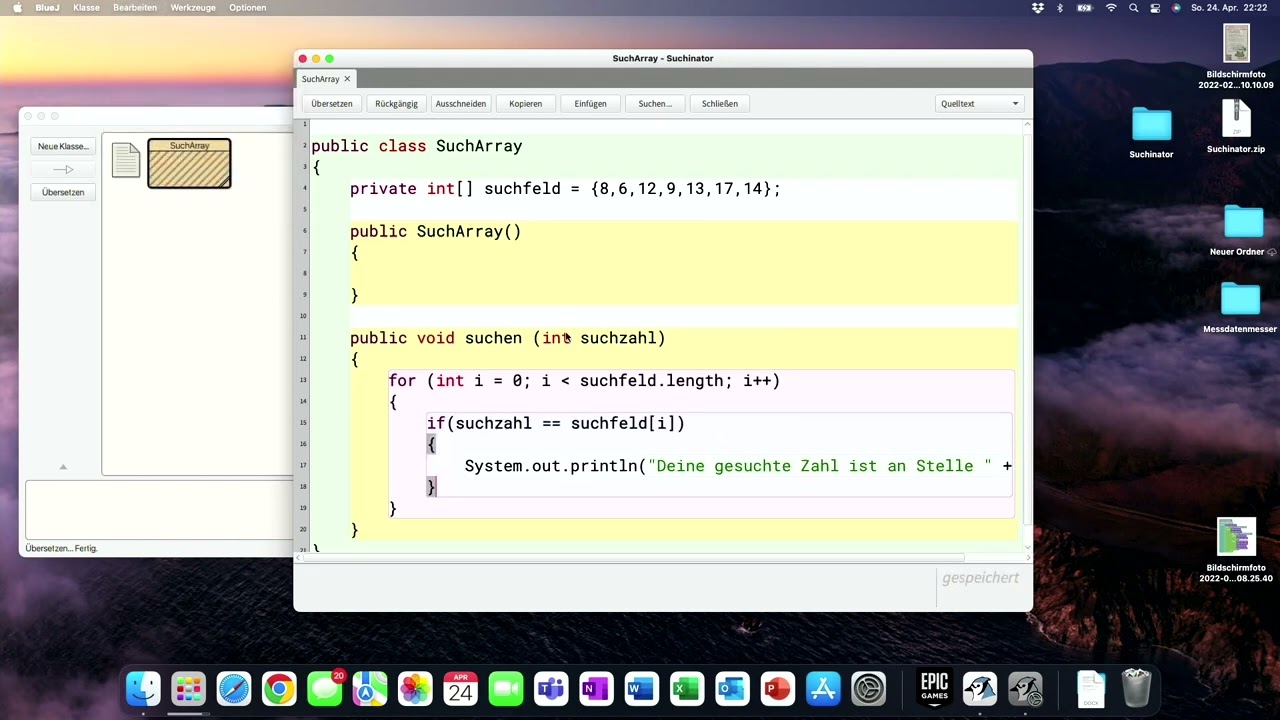Open Epic Games Launcher in dock

point(934,689)
